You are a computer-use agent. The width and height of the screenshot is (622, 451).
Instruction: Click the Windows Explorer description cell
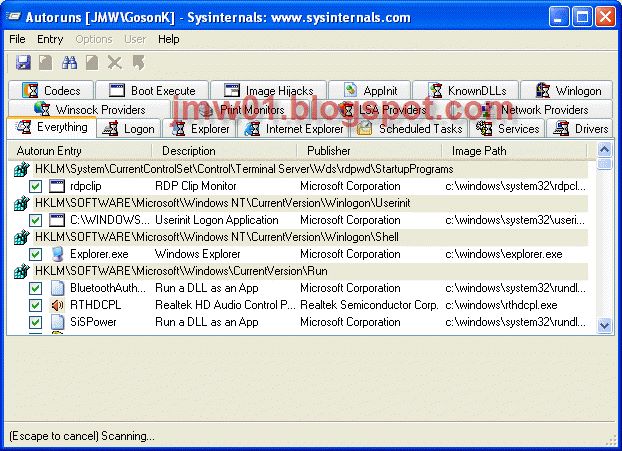(198, 254)
